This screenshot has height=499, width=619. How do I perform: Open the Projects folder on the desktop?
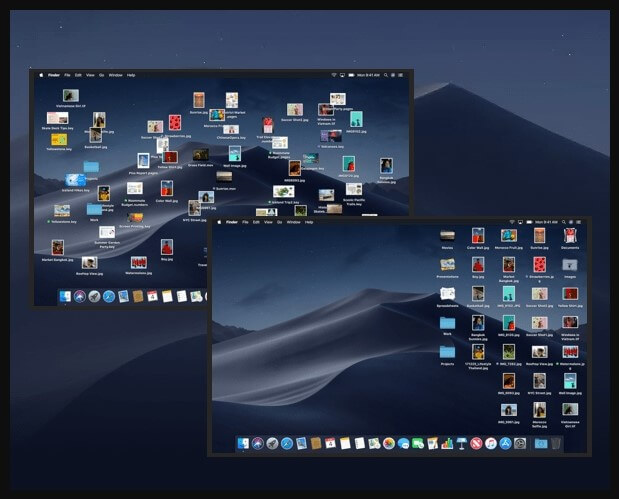point(447,352)
